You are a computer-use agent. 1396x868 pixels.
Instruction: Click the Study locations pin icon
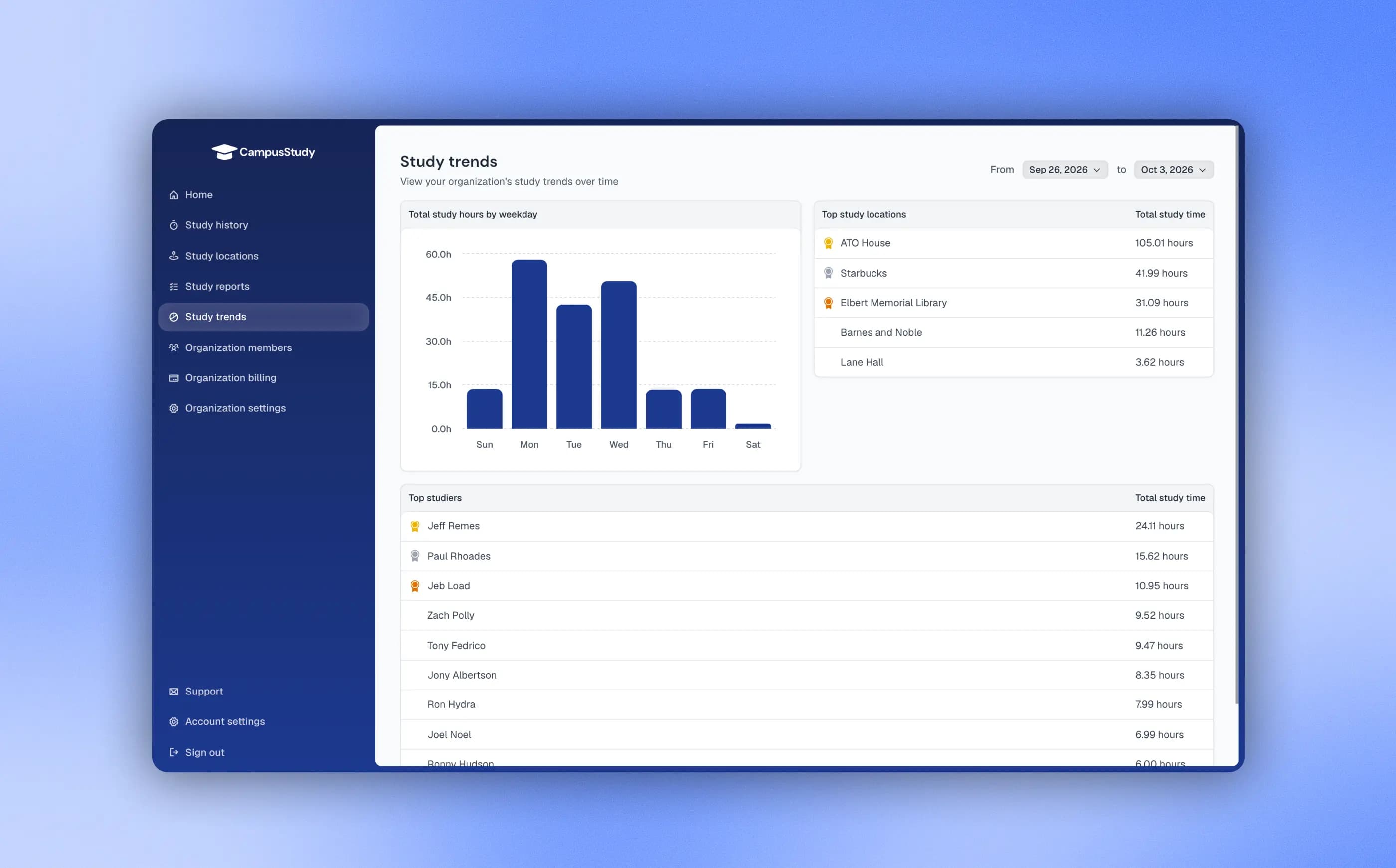tap(174, 256)
